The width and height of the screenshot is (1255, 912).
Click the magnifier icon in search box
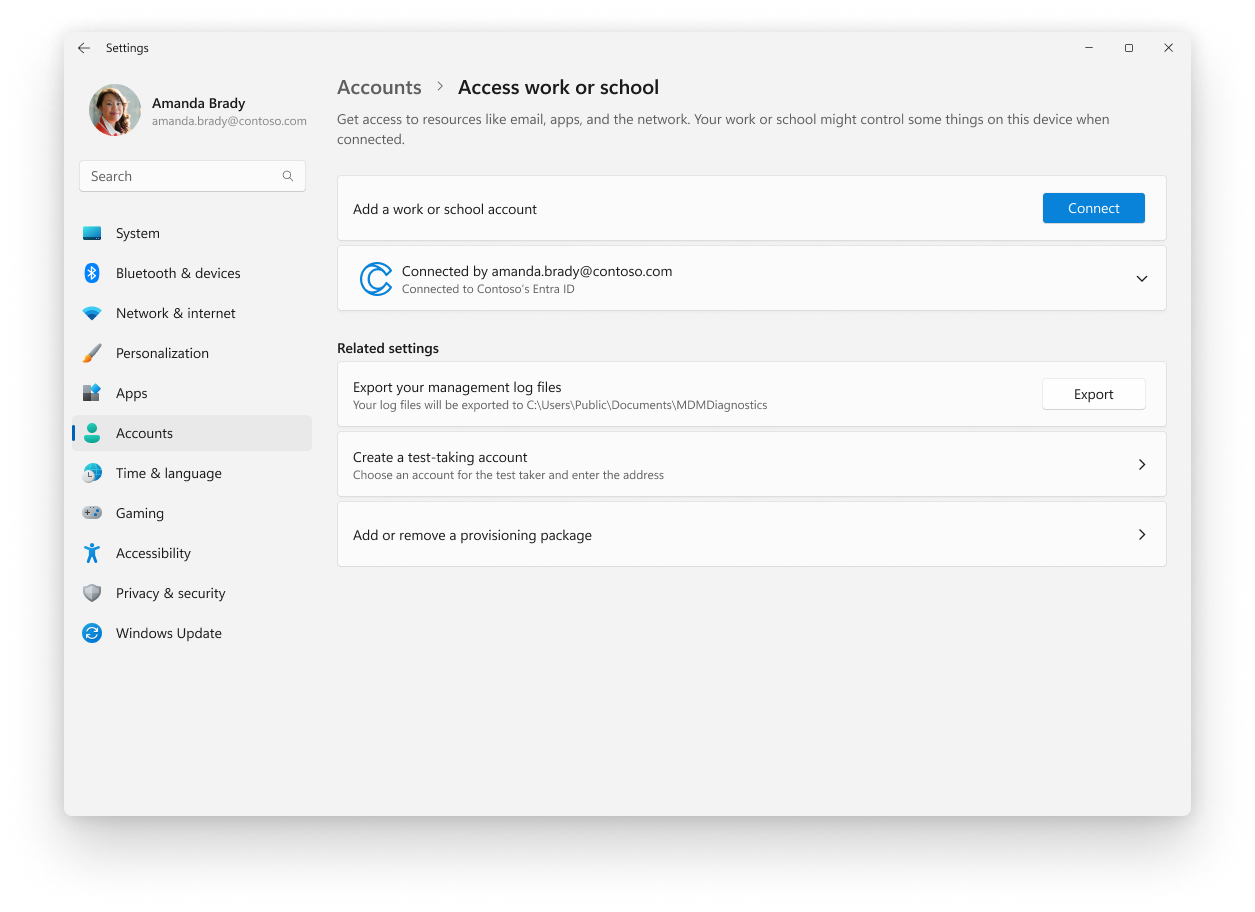coord(288,176)
